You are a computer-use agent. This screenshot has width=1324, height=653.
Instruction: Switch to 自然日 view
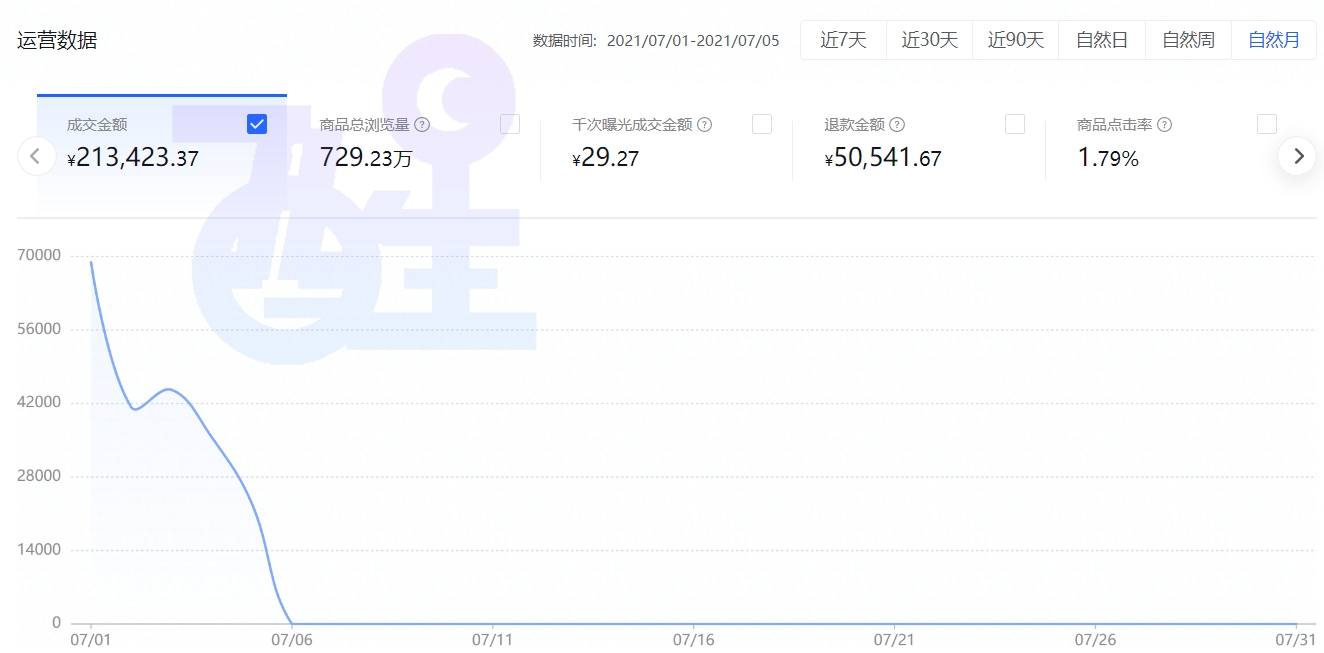tap(1101, 39)
